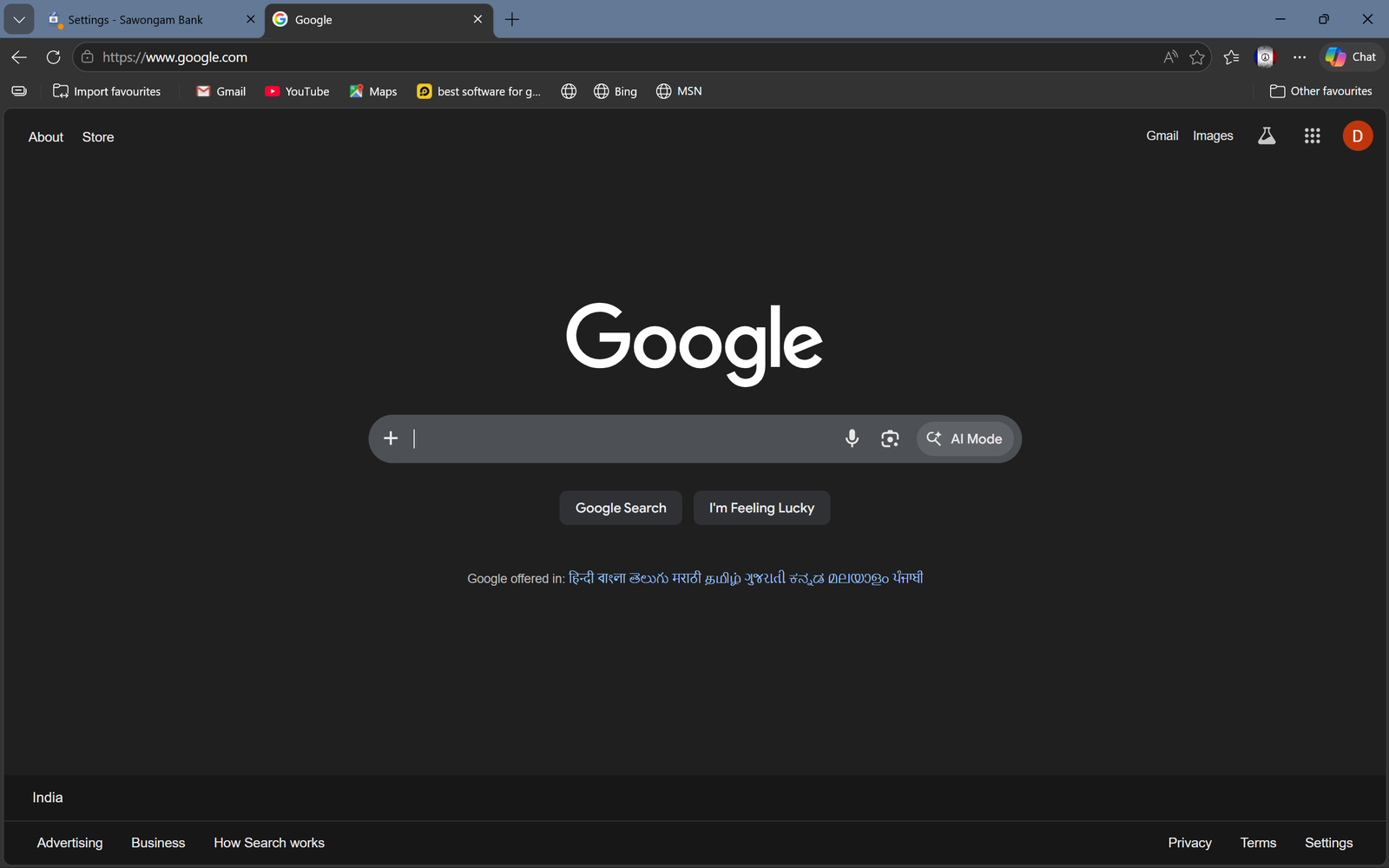Start search by voice microphone

coord(852,438)
